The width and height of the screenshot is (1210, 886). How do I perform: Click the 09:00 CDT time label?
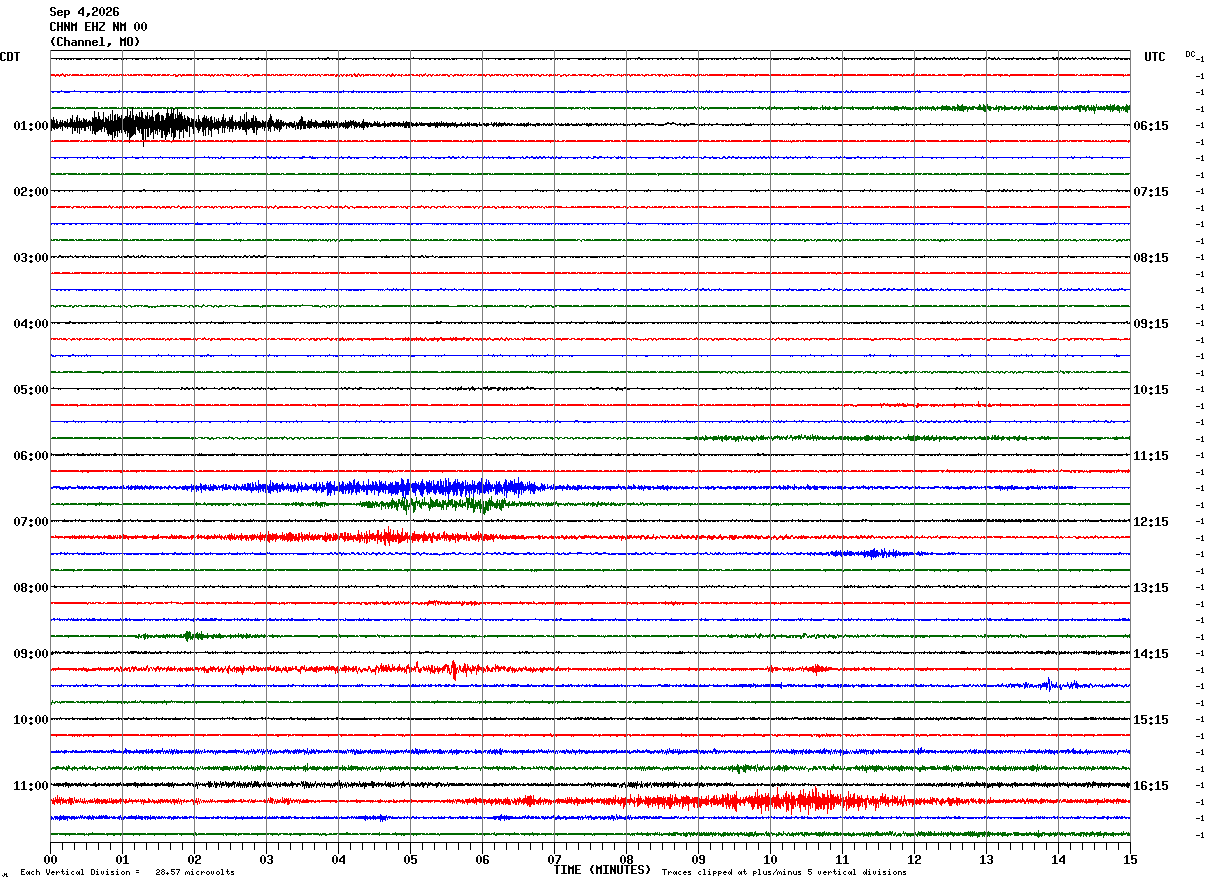(31, 654)
